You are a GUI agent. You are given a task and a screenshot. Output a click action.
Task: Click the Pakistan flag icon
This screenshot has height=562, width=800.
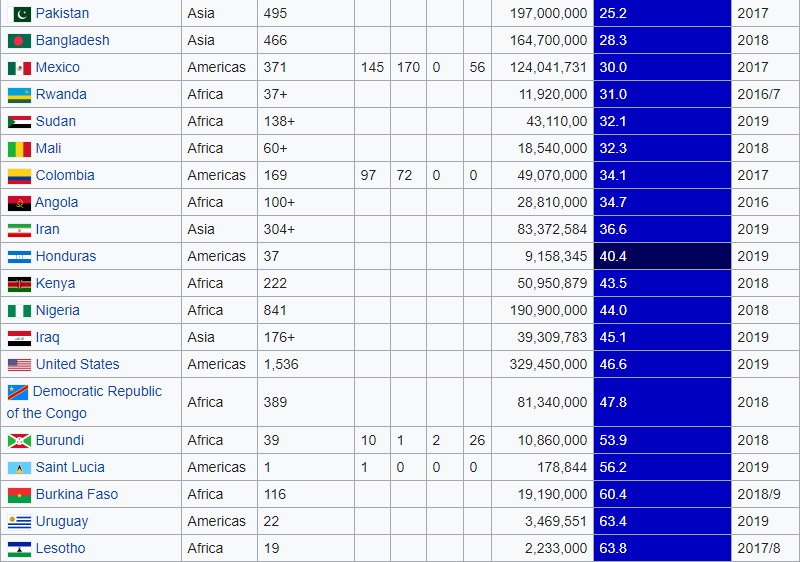[x=19, y=14]
